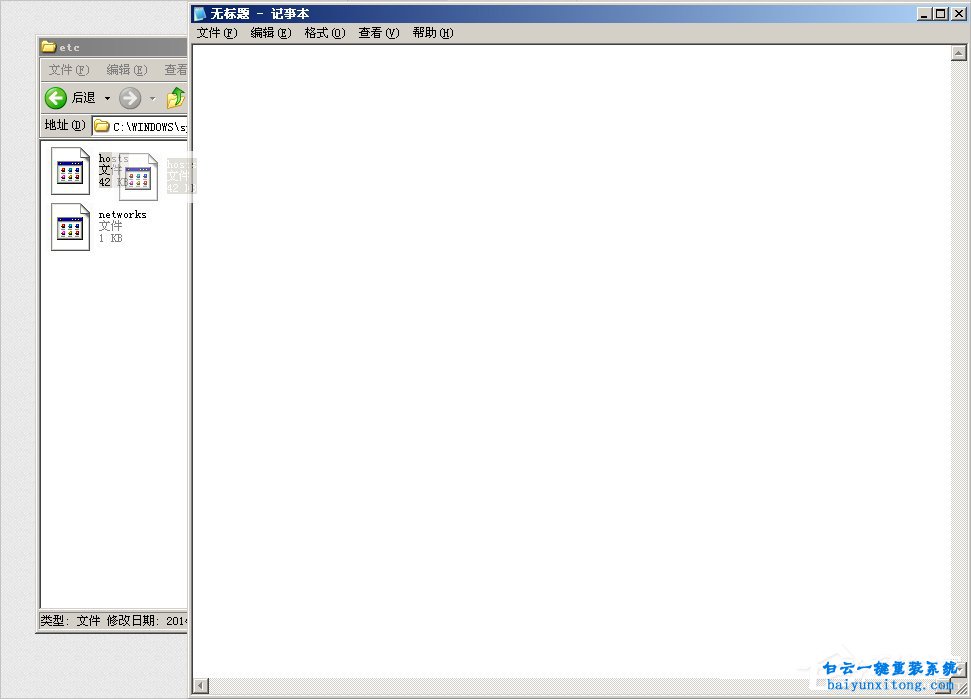
Task: Click the C:\WINDOWS address path field
Action: [x=150, y=127]
